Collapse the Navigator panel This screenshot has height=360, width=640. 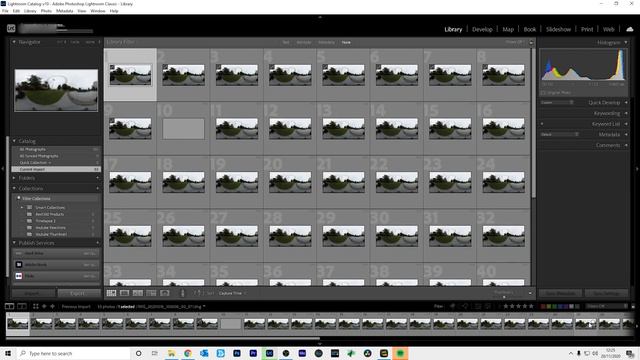click(x=14, y=42)
